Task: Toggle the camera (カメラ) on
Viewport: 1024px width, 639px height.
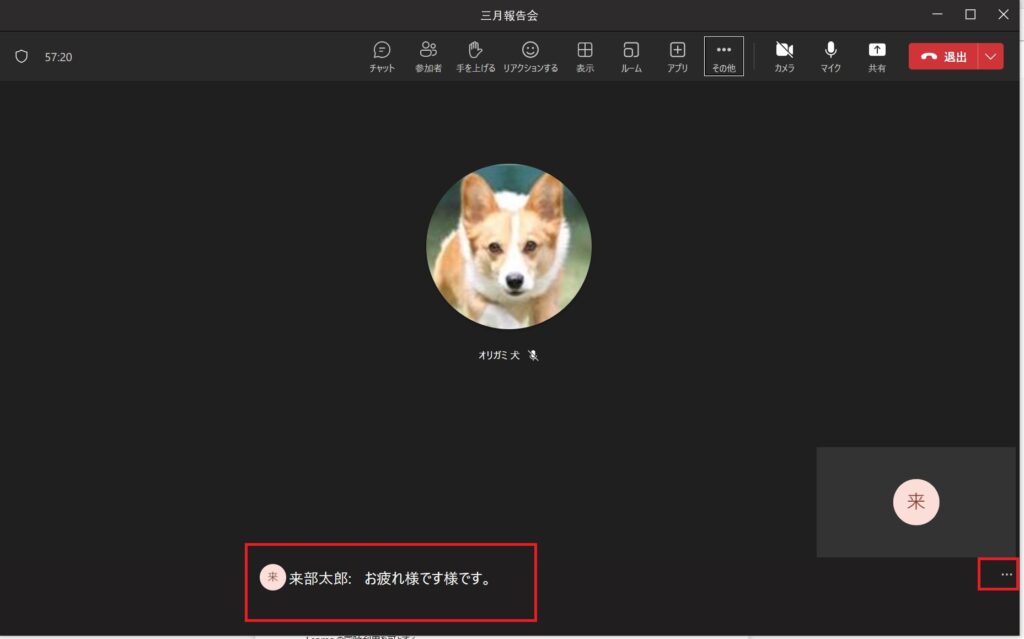Action: (x=784, y=56)
